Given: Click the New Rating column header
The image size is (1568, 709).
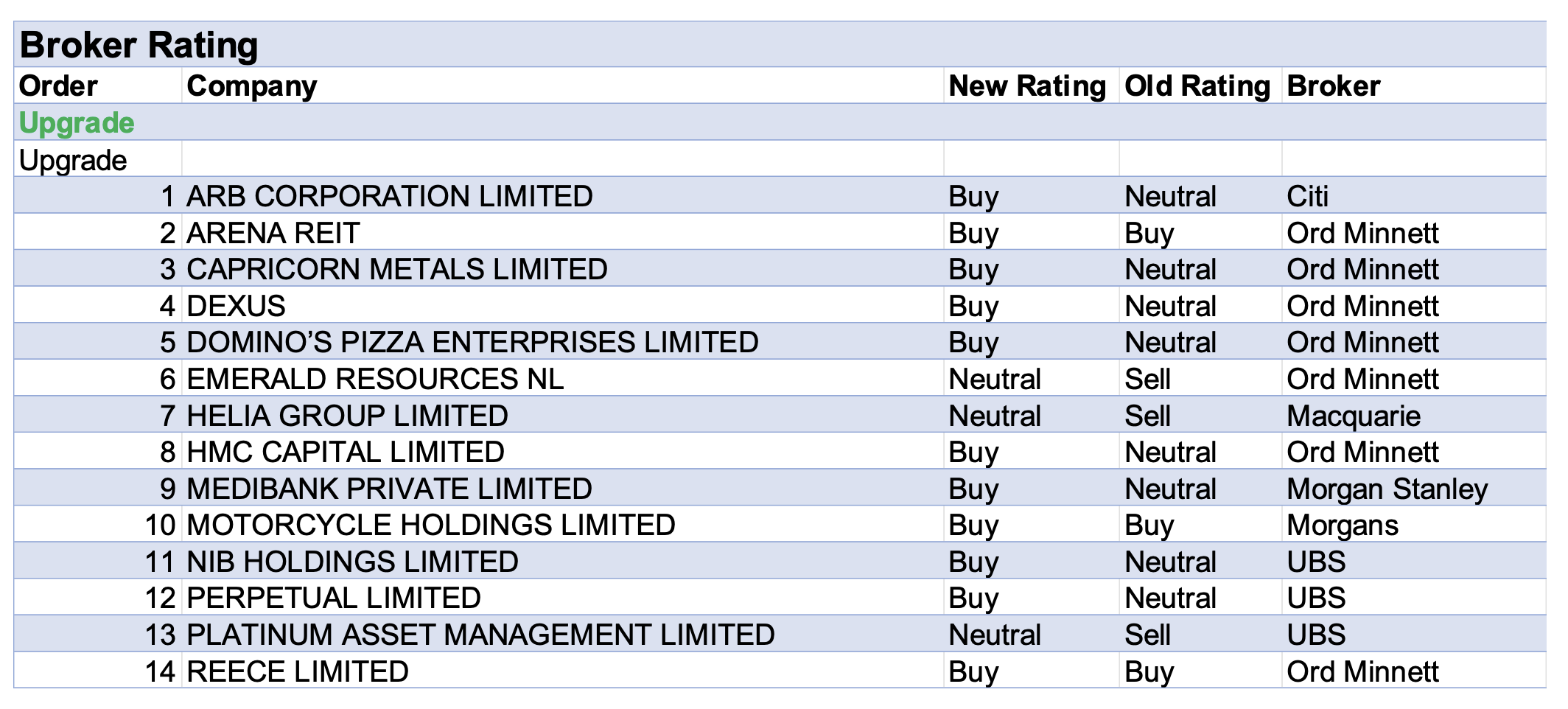Looking at the screenshot, I should point(1027,86).
